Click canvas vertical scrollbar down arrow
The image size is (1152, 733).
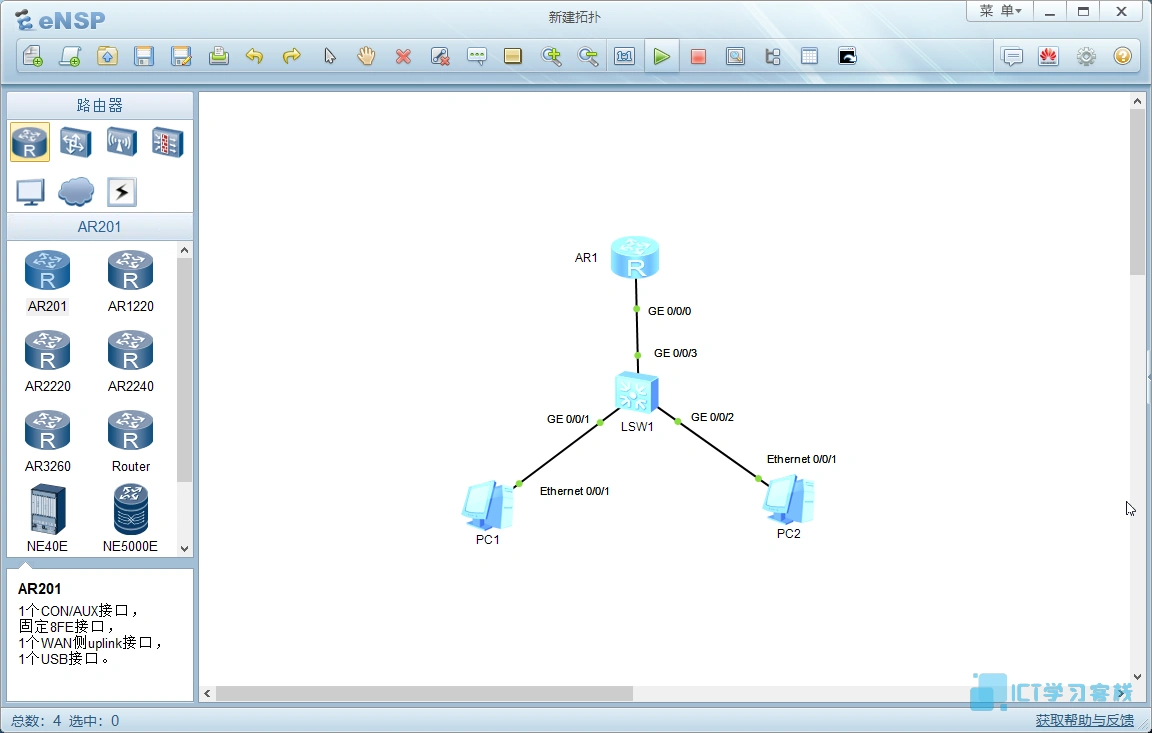[1137, 677]
